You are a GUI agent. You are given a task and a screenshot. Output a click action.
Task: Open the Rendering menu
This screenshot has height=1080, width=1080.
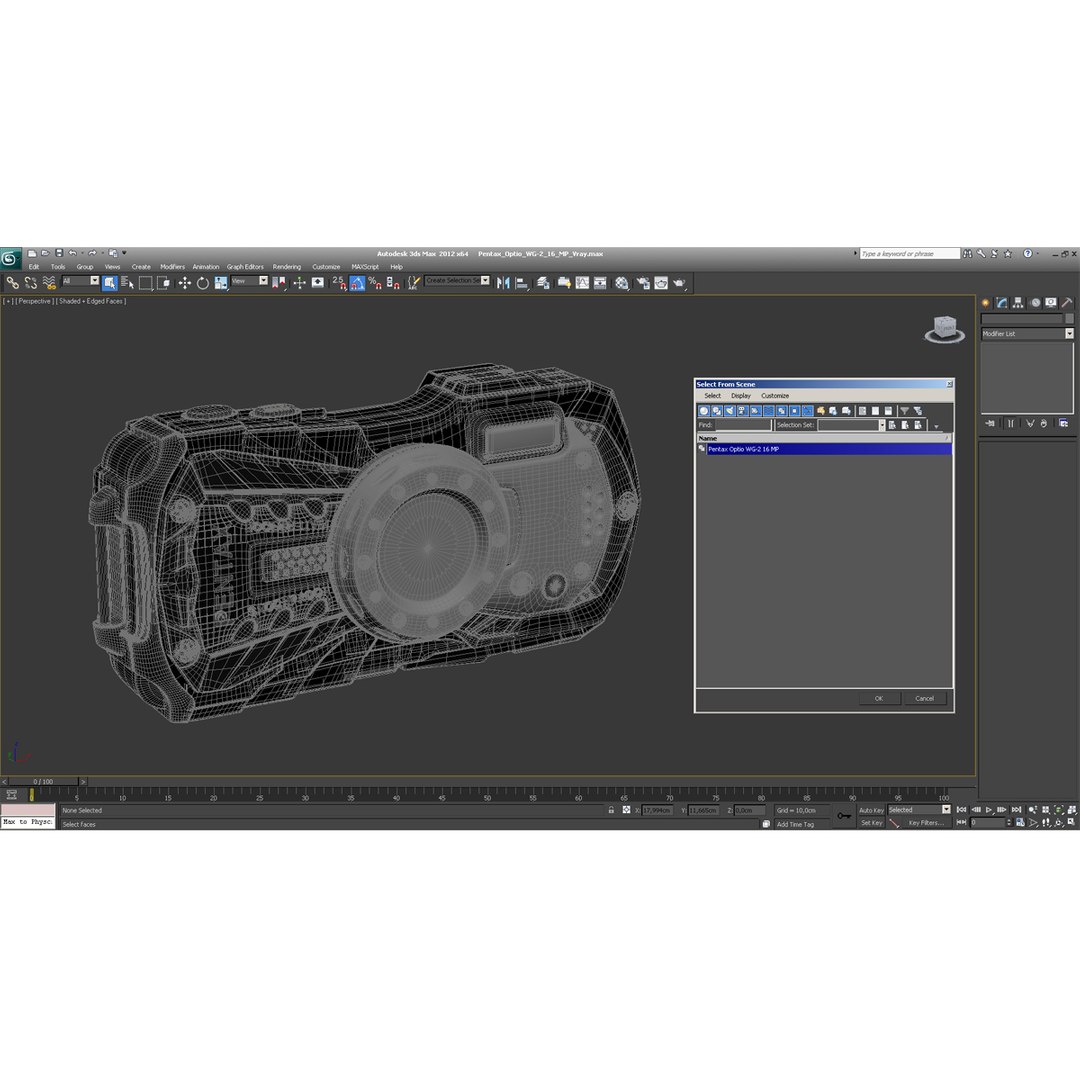tap(287, 267)
